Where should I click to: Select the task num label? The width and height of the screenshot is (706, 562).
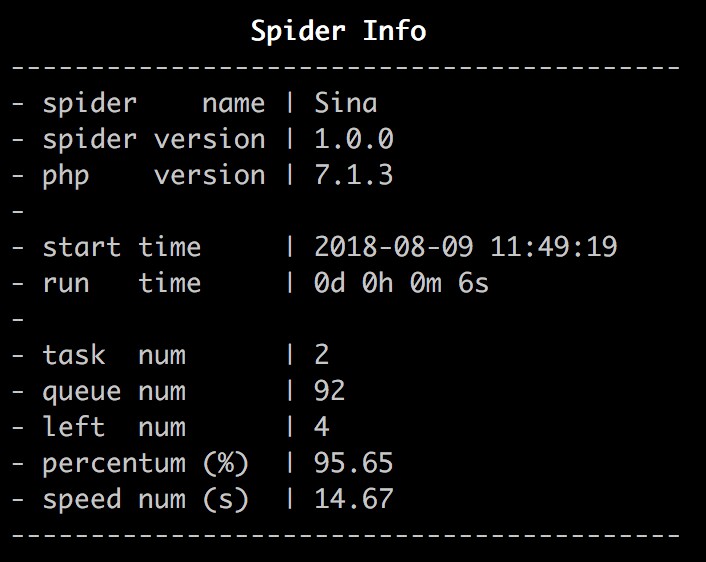click(114, 355)
